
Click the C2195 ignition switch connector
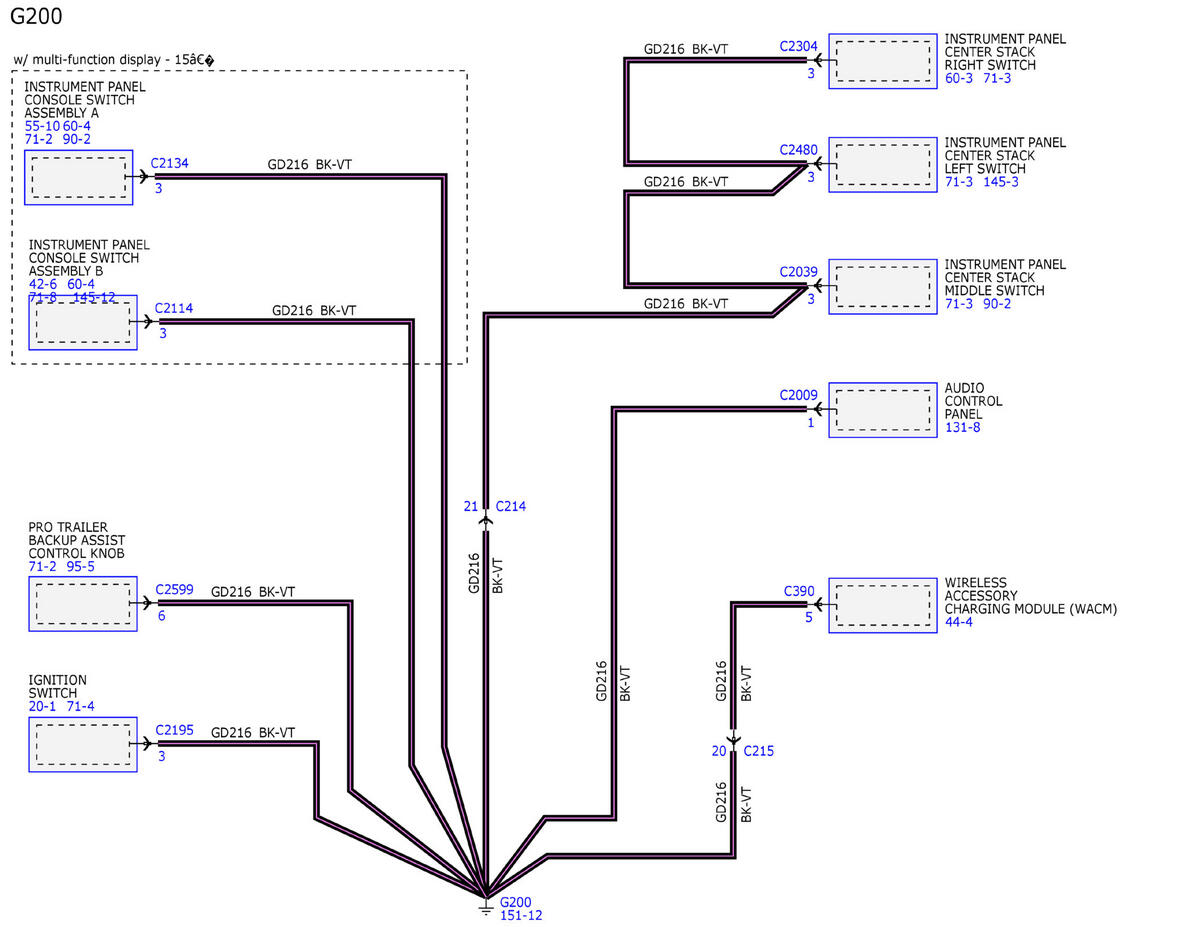tap(174, 730)
